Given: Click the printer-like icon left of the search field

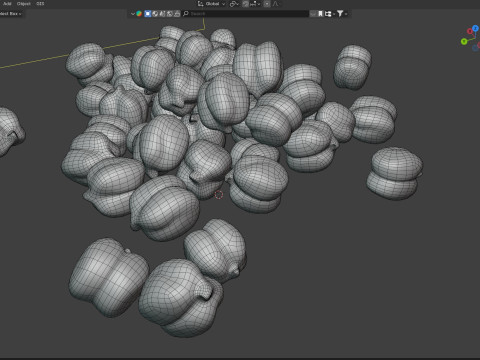Looking at the screenshot, I should point(177,14).
